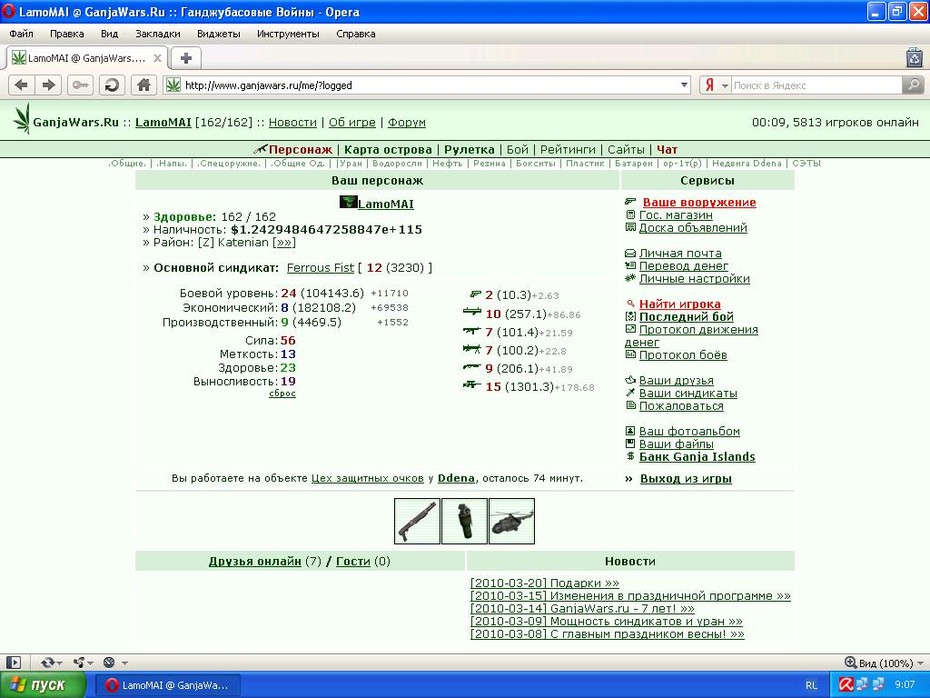This screenshot has height=698, width=930.
Task: Click the browser Back arrow button
Action: 21,85
